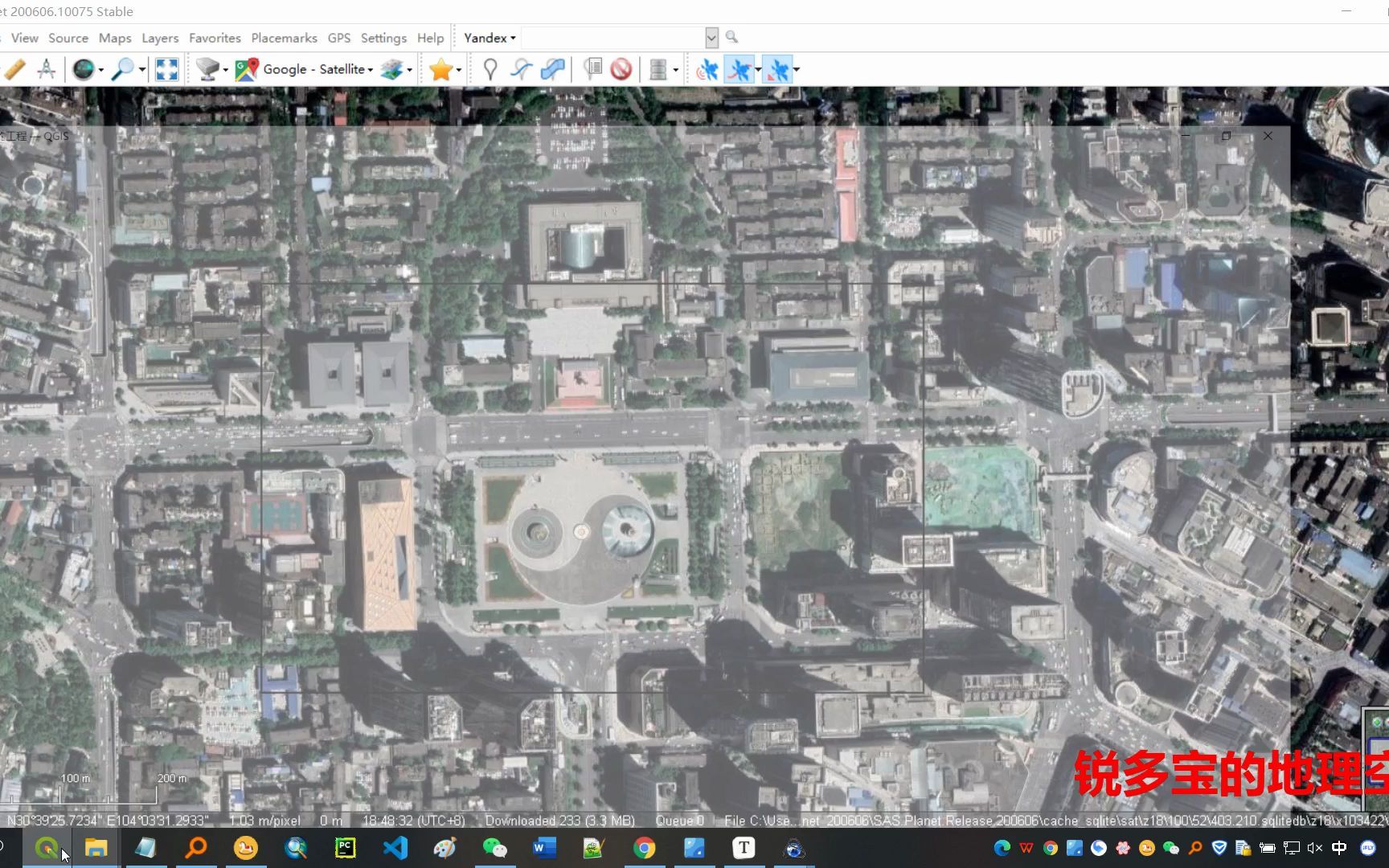This screenshot has width=1389, height=868.
Task: Click the muted volume tray icon
Action: 1315,848
